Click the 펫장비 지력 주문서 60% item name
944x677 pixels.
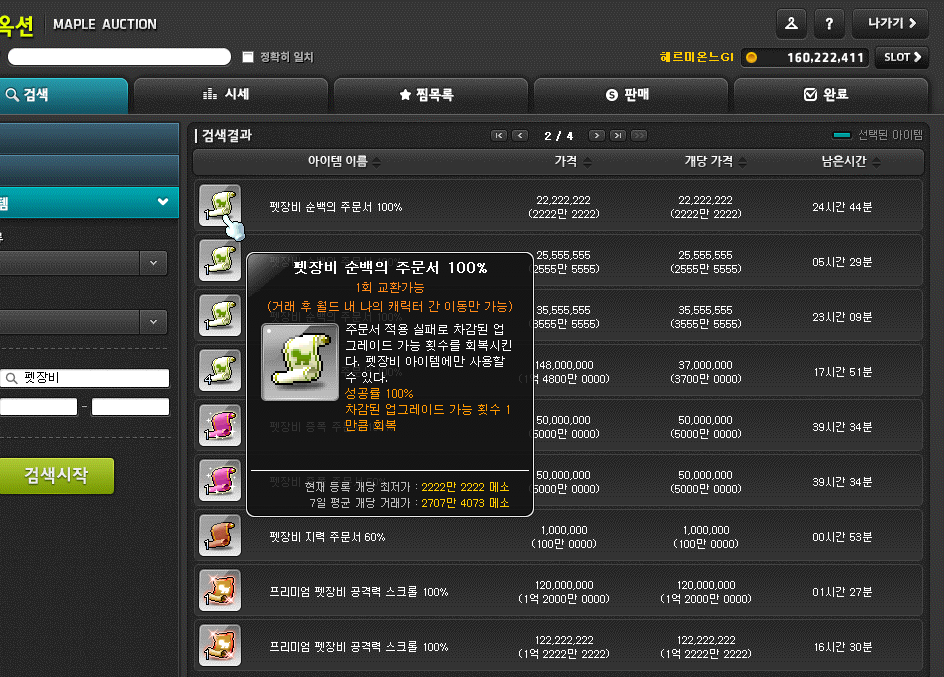[328, 537]
